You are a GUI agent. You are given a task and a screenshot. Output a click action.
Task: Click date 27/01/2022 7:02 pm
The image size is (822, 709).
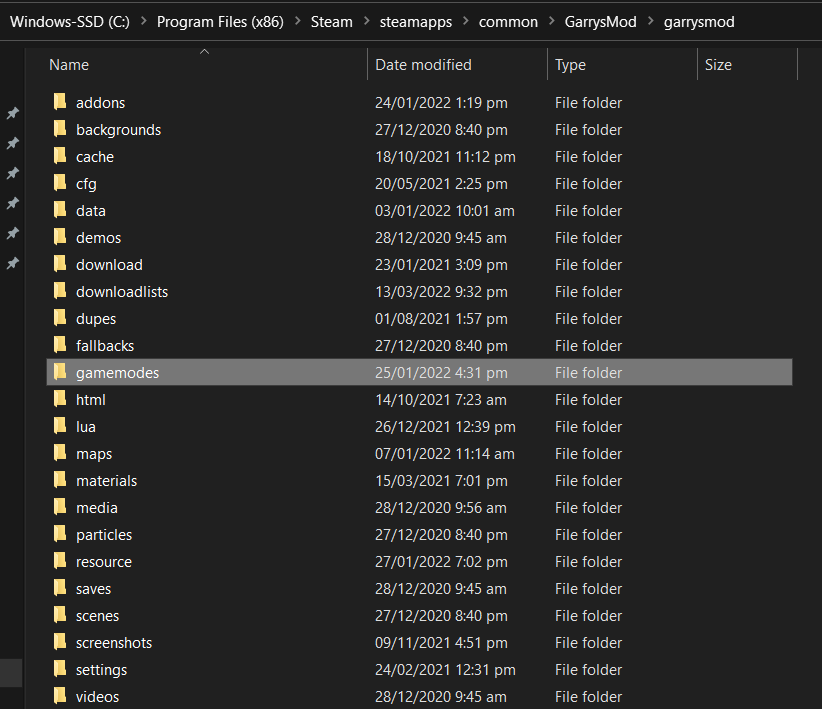pos(441,562)
